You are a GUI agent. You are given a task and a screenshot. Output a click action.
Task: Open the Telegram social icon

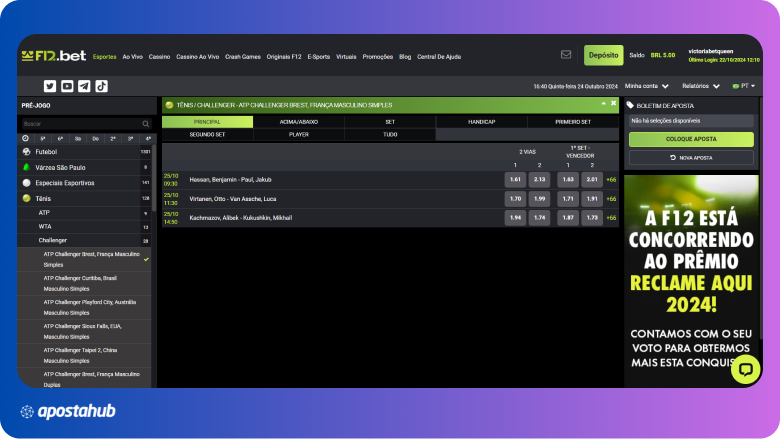pos(85,86)
